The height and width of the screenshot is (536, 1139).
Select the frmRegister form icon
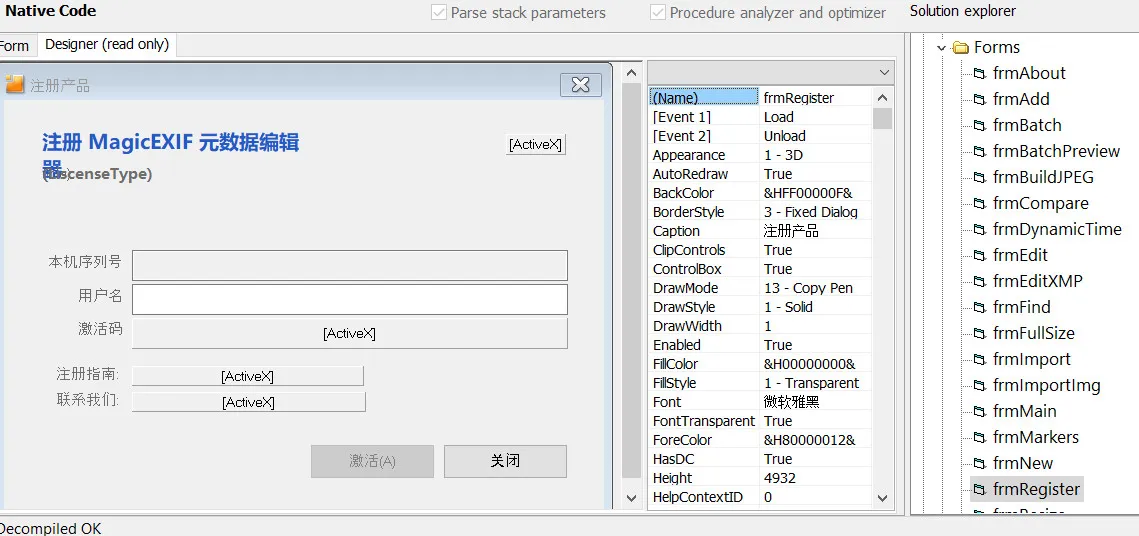tap(980, 490)
